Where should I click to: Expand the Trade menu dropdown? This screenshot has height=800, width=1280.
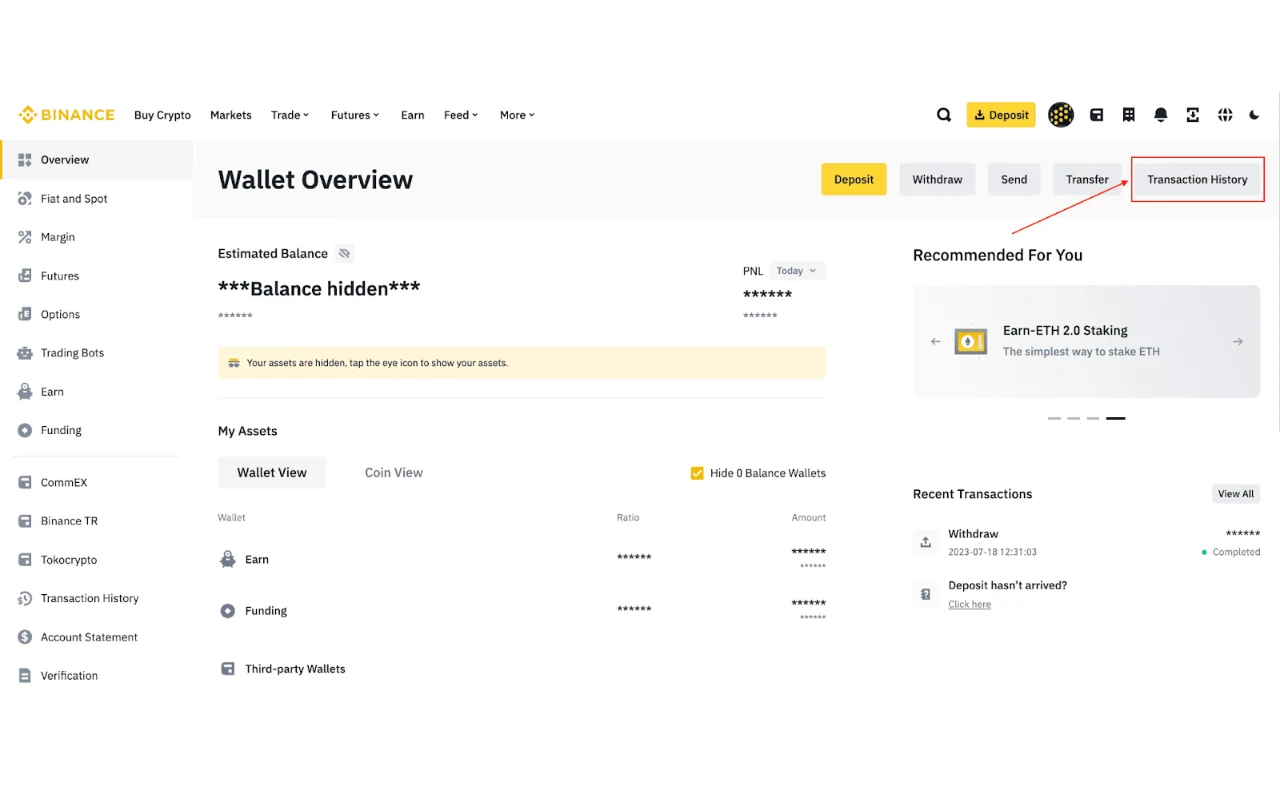(x=290, y=115)
